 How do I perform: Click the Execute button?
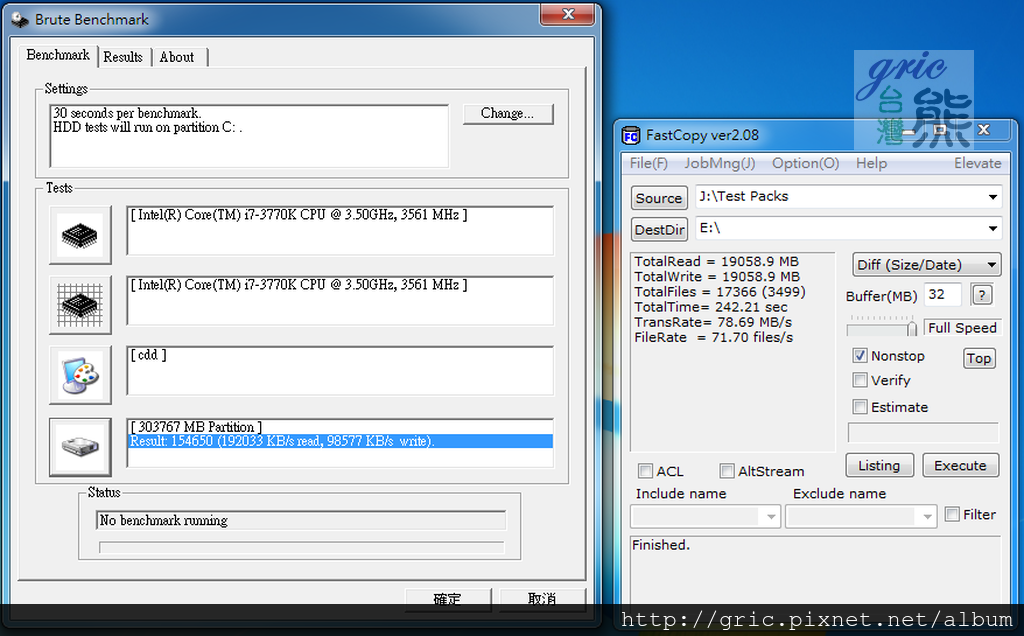tap(960, 466)
